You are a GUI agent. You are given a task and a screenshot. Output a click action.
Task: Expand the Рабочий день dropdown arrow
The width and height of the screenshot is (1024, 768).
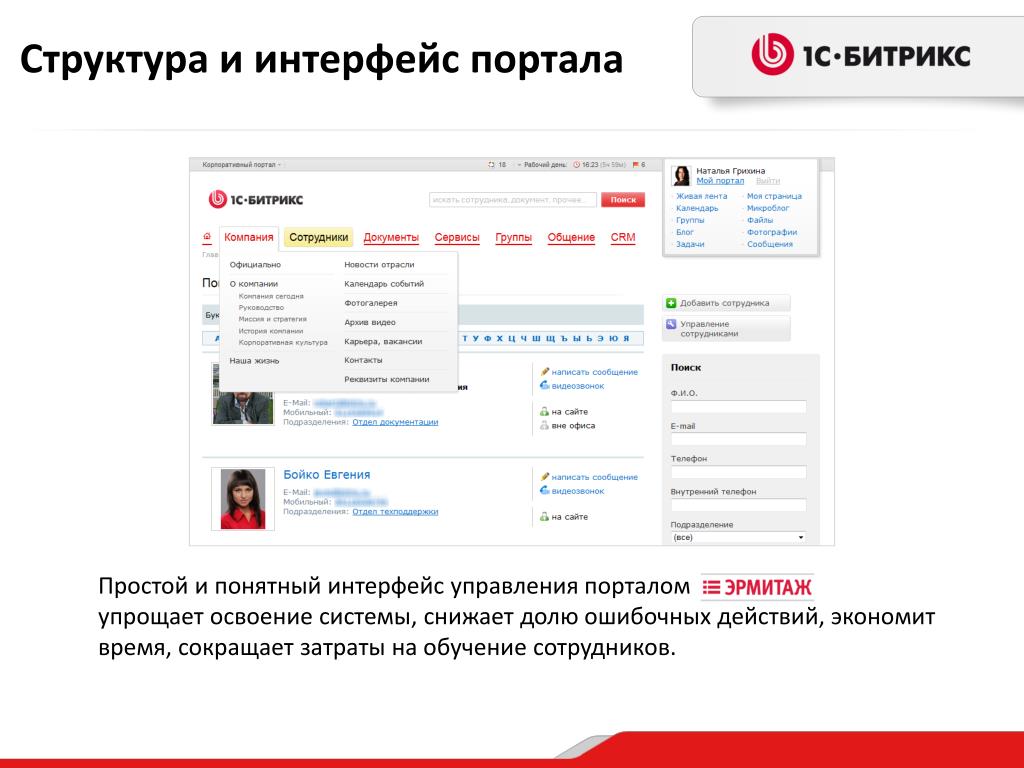click(x=520, y=165)
